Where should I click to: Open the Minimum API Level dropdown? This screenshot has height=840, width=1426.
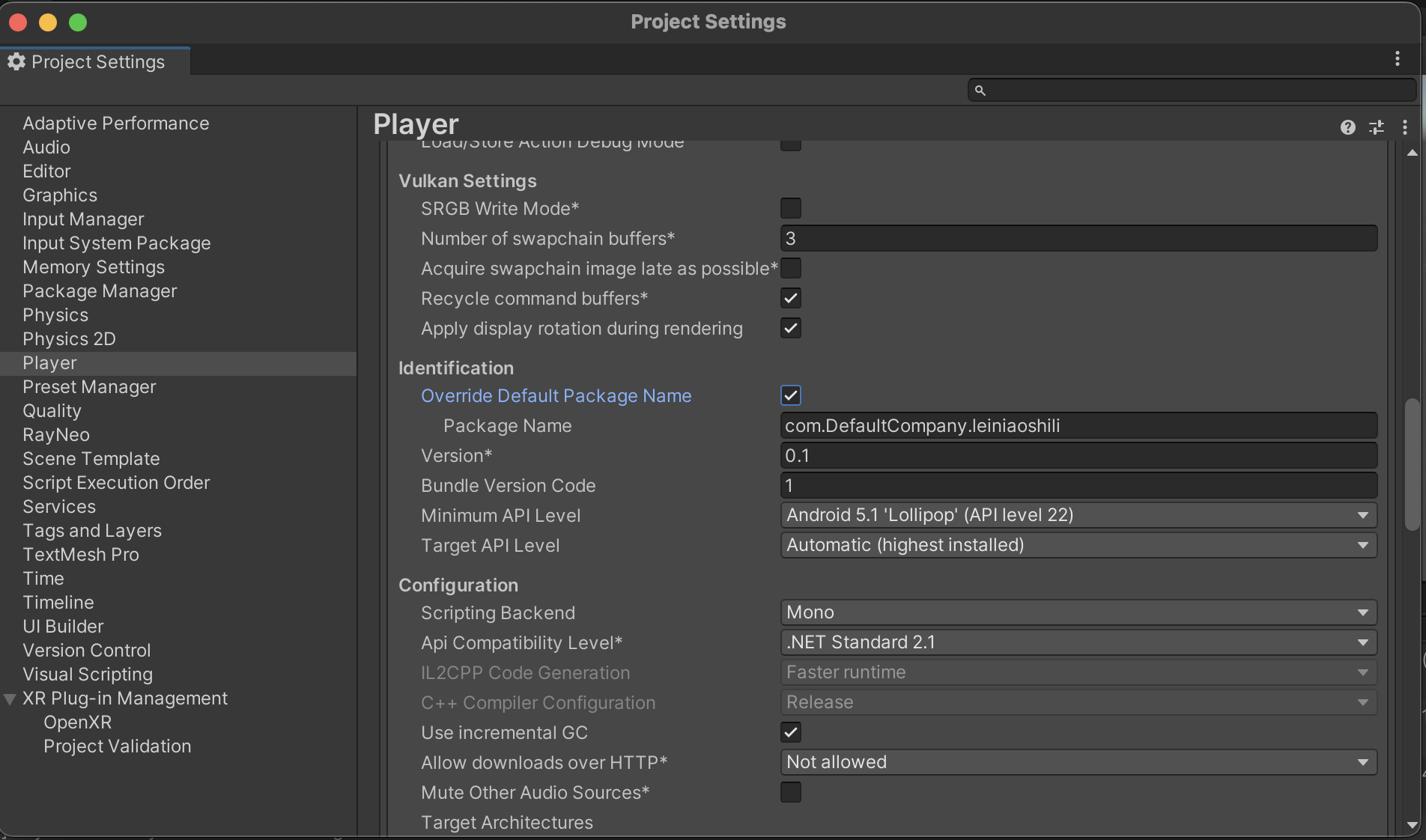1078,515
